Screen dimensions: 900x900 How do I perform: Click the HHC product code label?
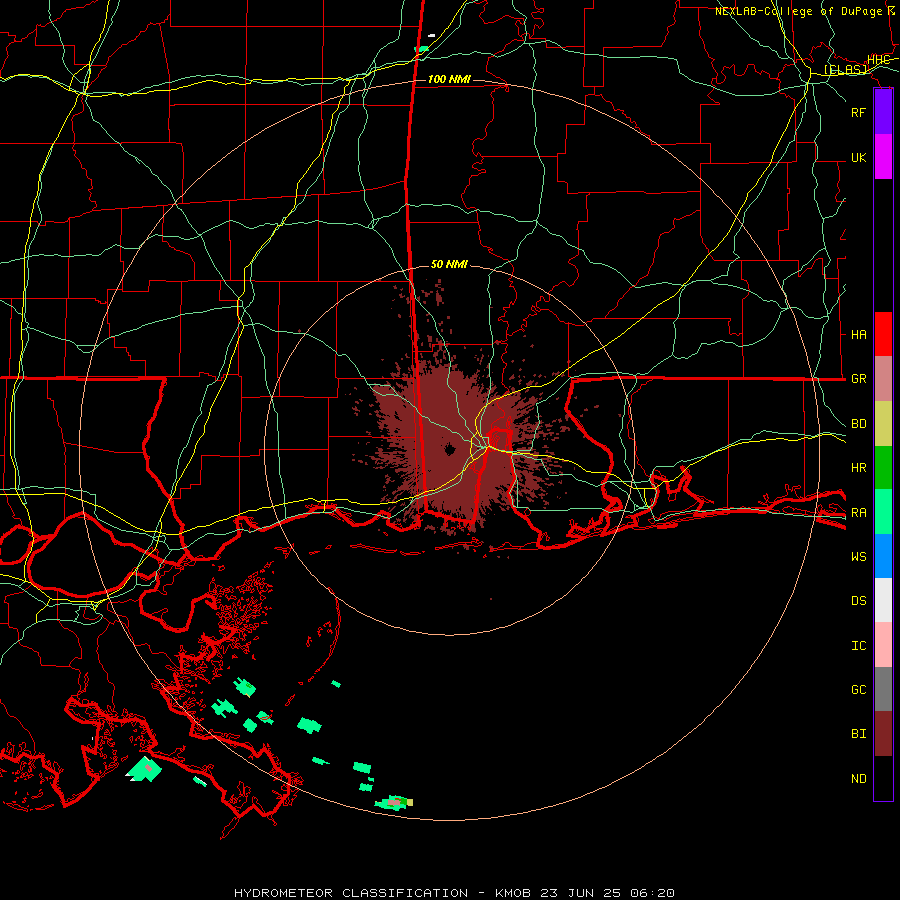point(878,59)
